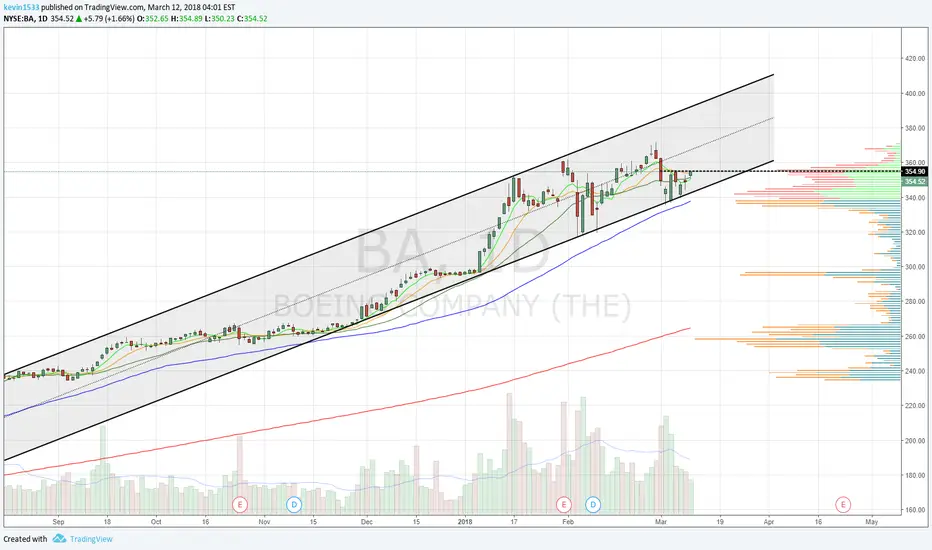The width and height of the screenshot is (932, 550).
Task: Click the 17 date label after 2018
Action: point(514,522)
